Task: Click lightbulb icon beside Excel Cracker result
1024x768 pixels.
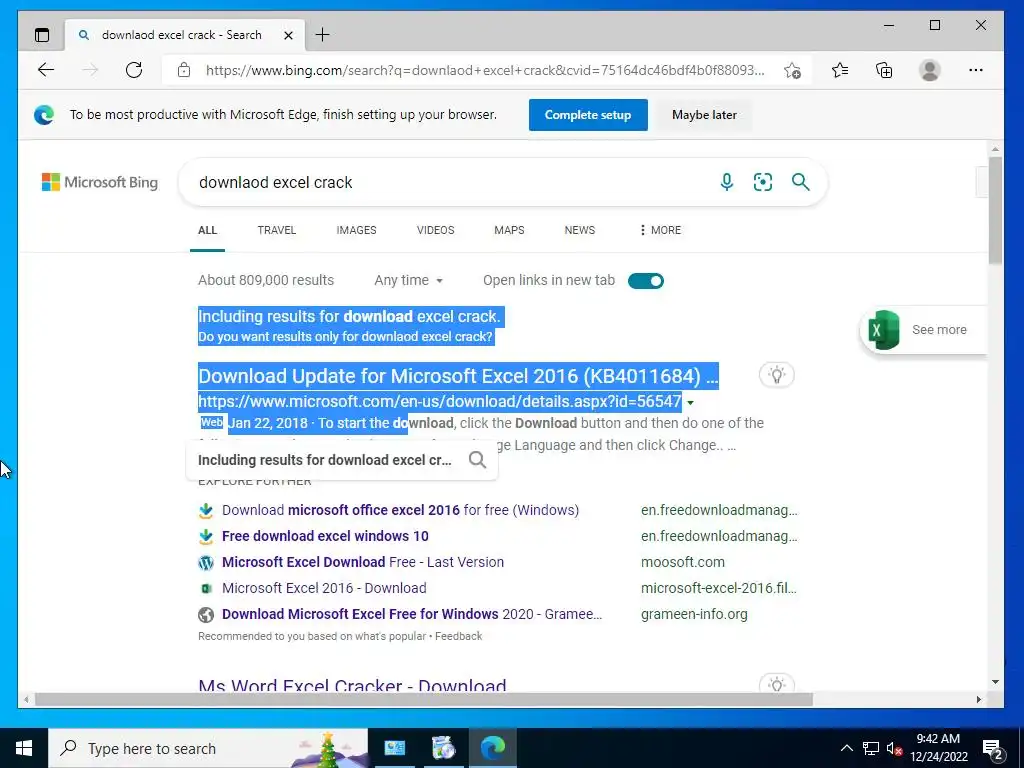Action: [x=776, y=683]
